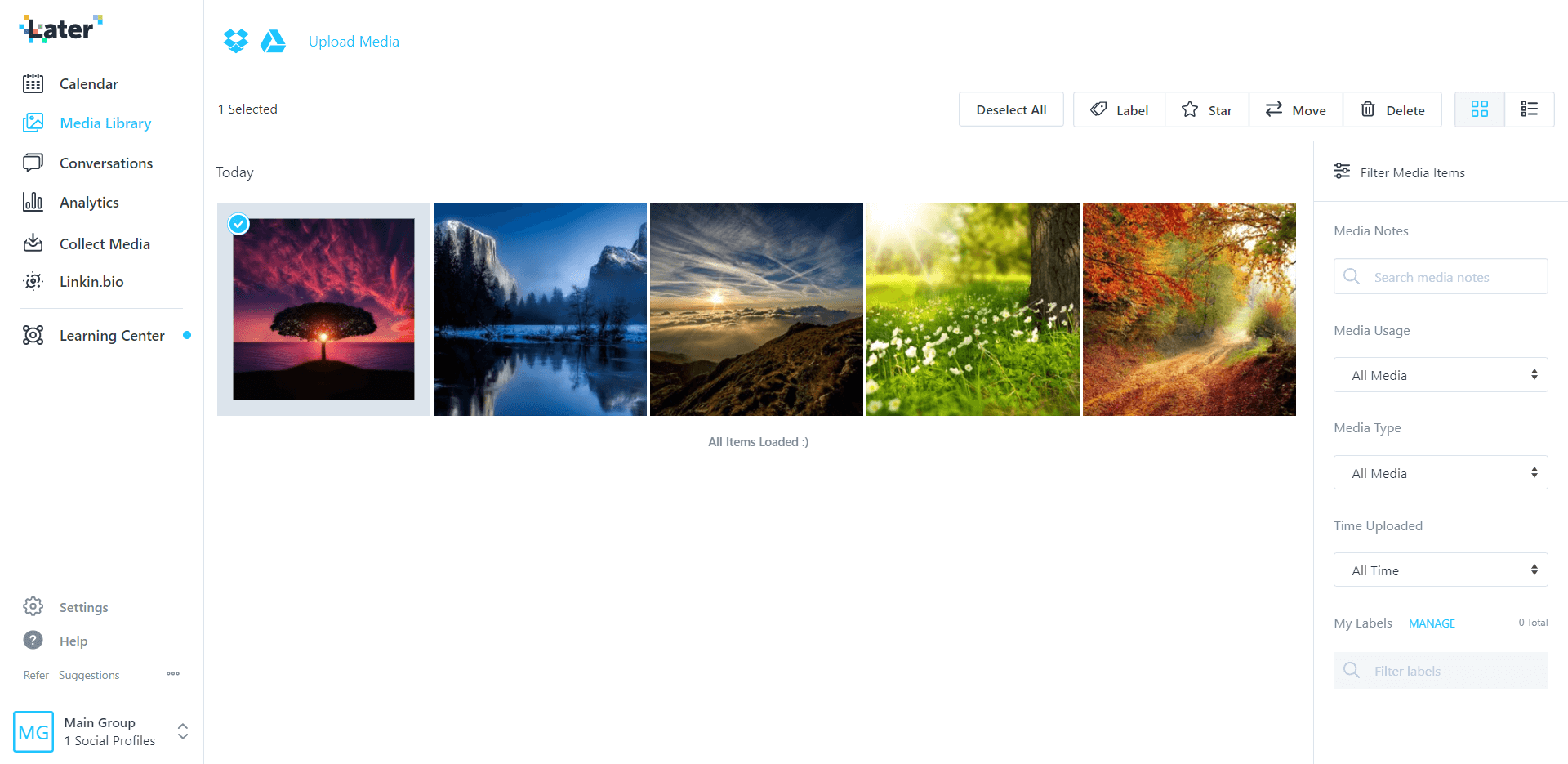The width and height of the screenshot is (1568, 764).
Task: Import media from Dropbox icon
Action: 236,41
